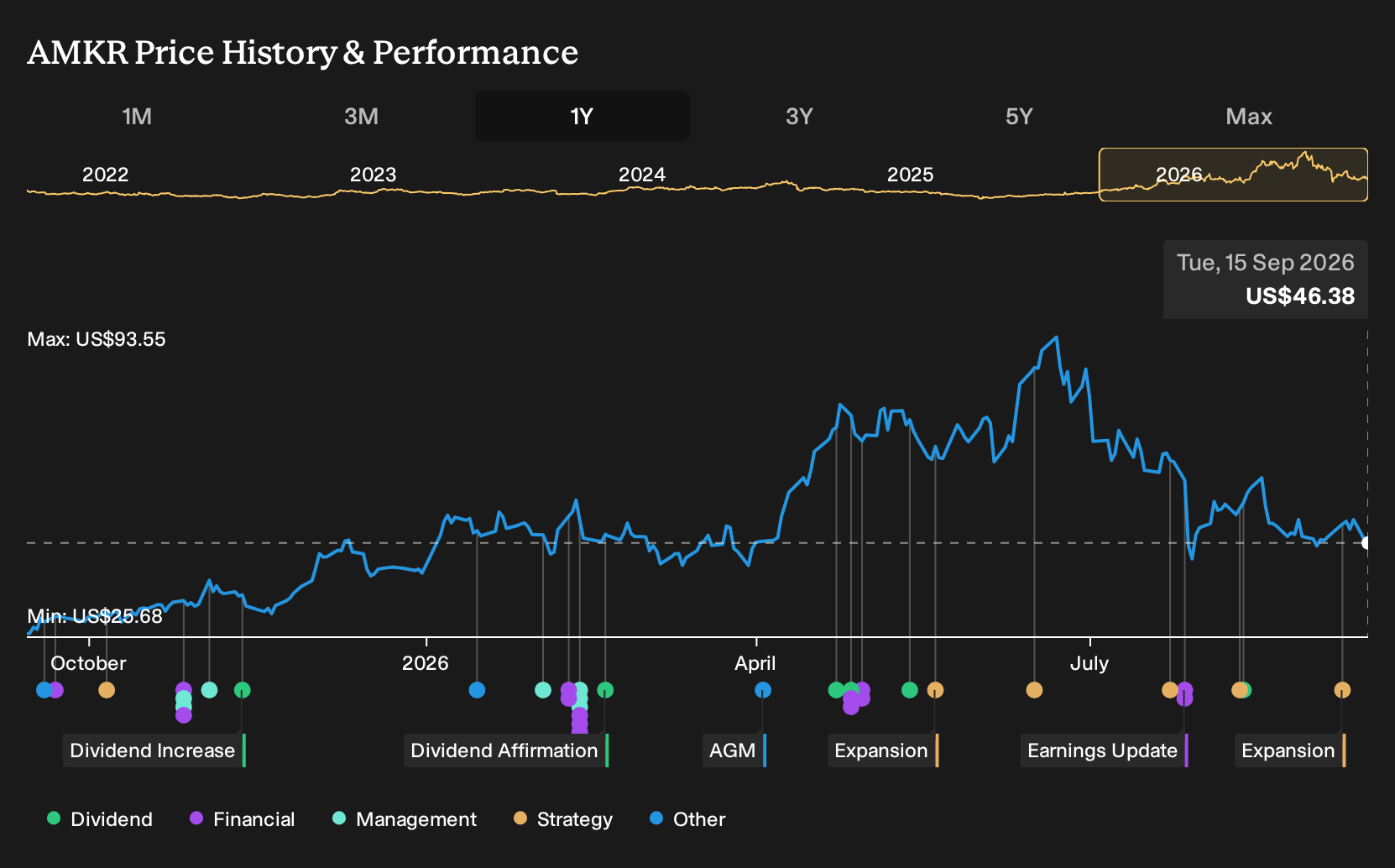Jump to 2024 on the overview timeline
This screenshot has width=1395, height=868.
[x=641, y=175]
